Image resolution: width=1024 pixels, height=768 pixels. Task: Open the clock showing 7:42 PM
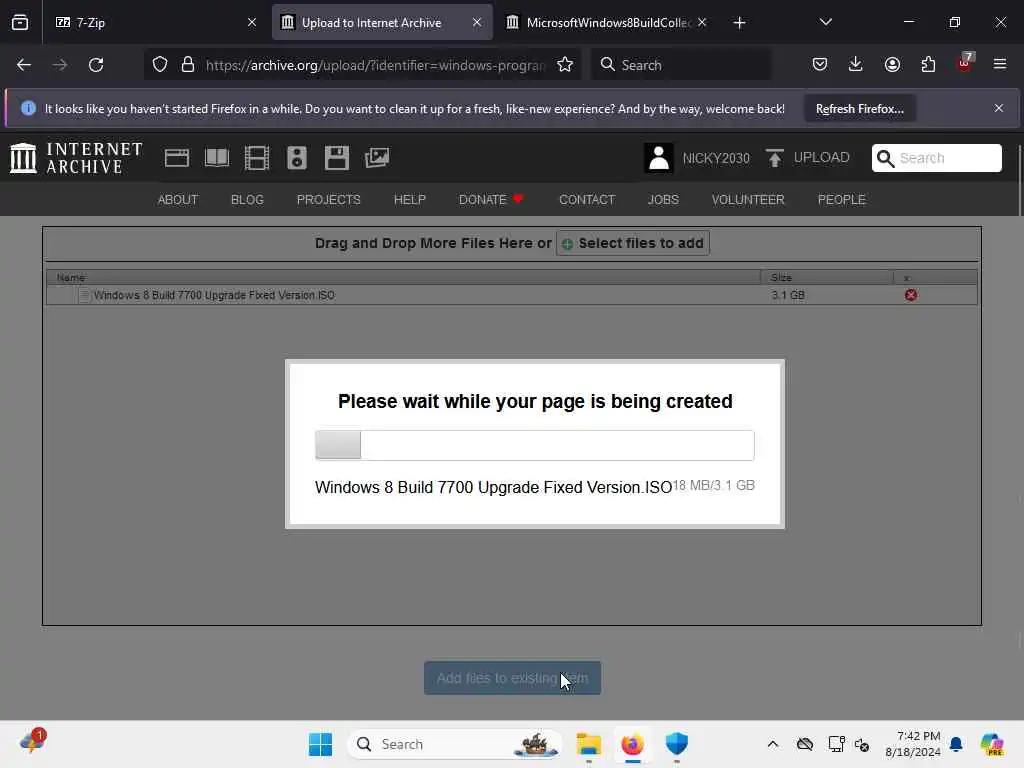coord(913,744)
